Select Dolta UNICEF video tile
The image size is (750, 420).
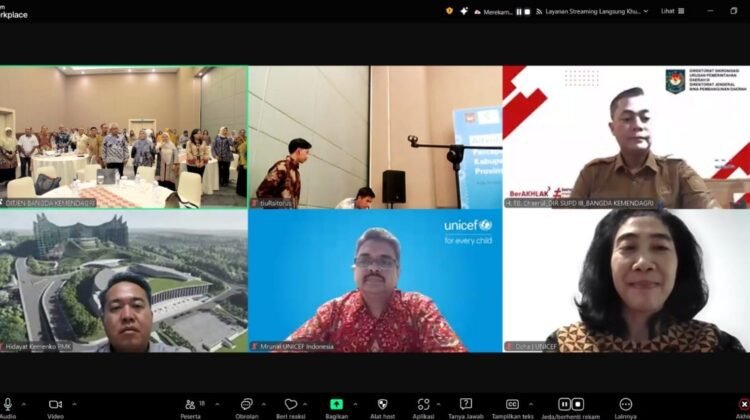(626, 281)
